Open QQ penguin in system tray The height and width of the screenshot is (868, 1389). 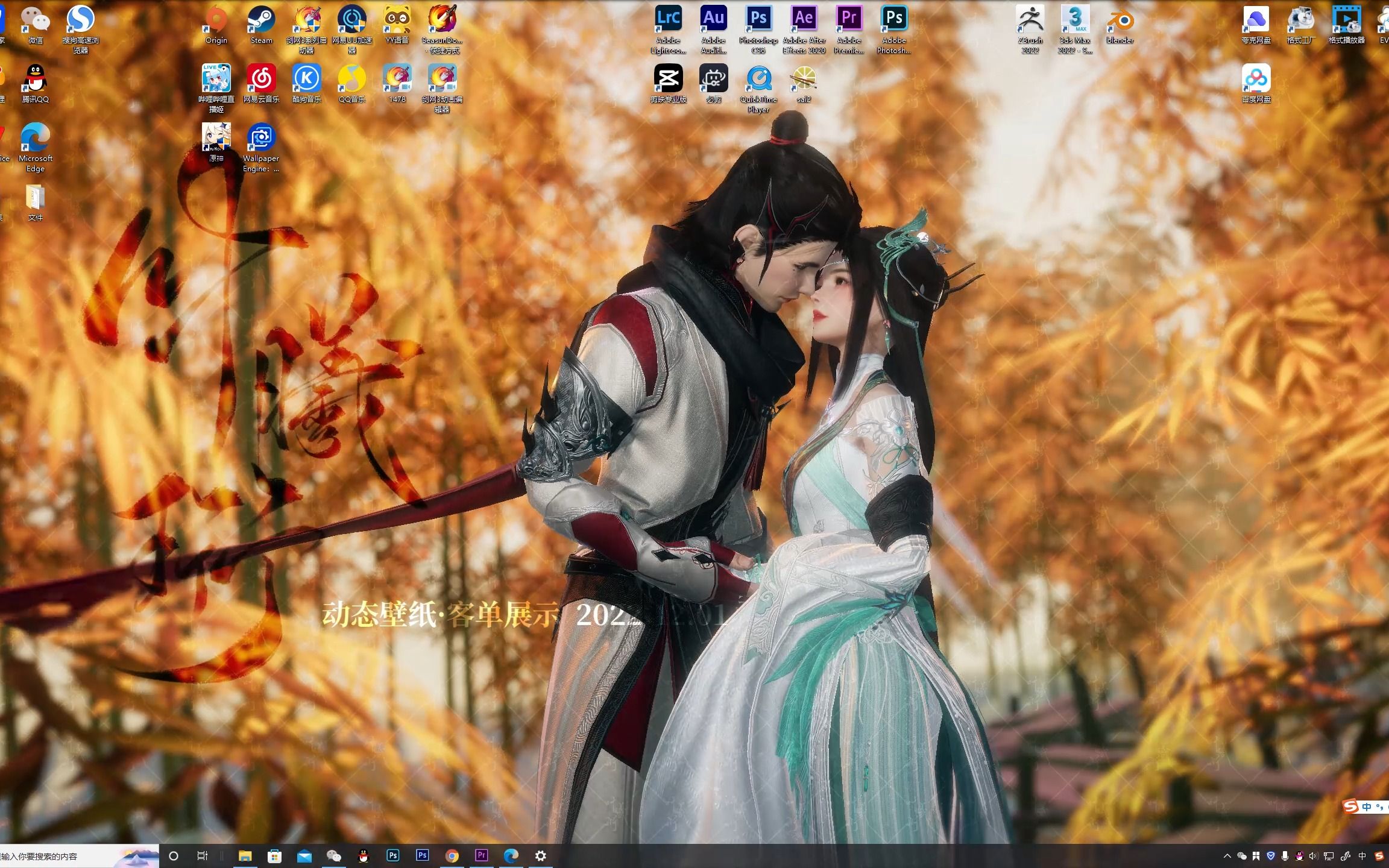(x=1300, y=856)
